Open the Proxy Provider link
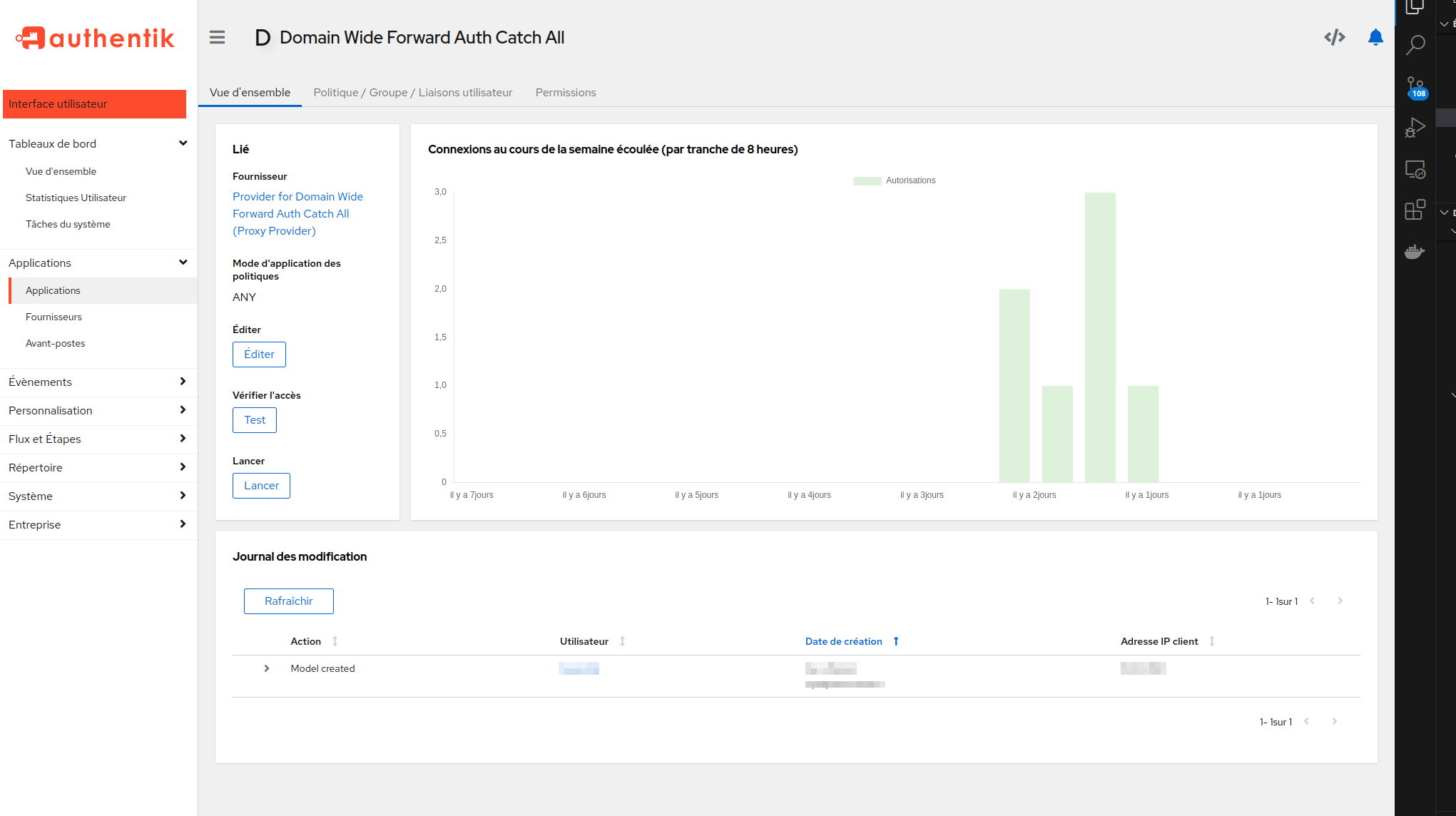 pyautogui.click(x=297, y=213)
